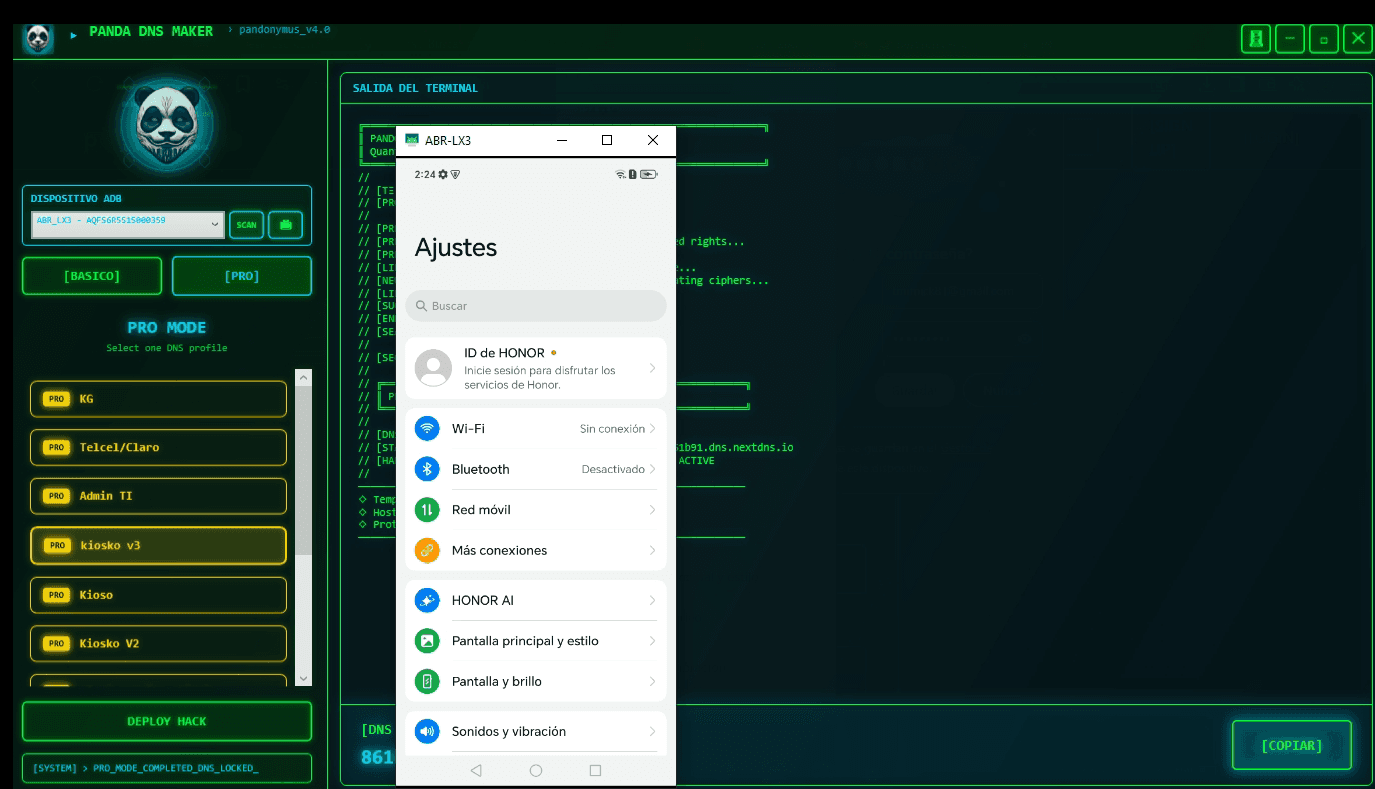
Task: Open the ADB device dropdown
Action: tap(128, 224)
